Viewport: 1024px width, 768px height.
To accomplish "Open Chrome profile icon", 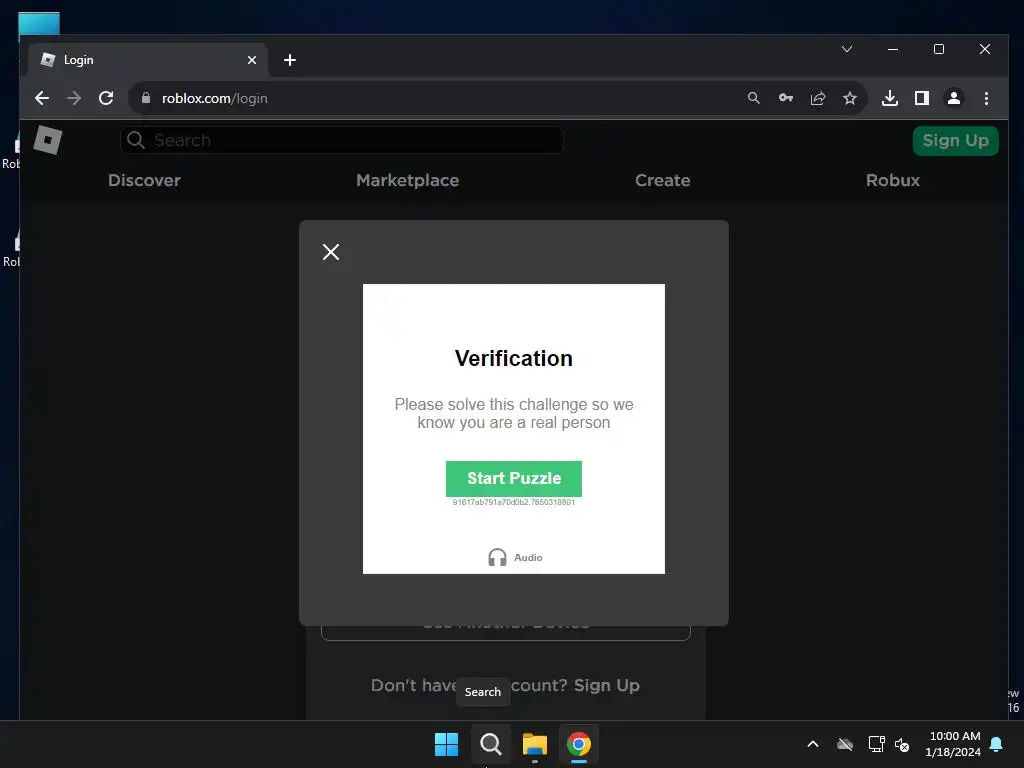I will click(953, 98).
